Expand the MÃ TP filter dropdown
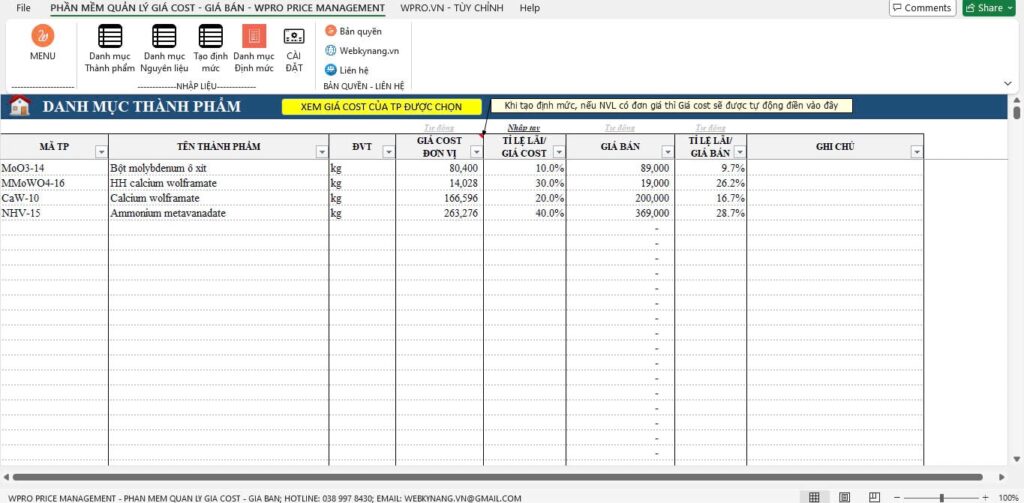 [100, 152]
